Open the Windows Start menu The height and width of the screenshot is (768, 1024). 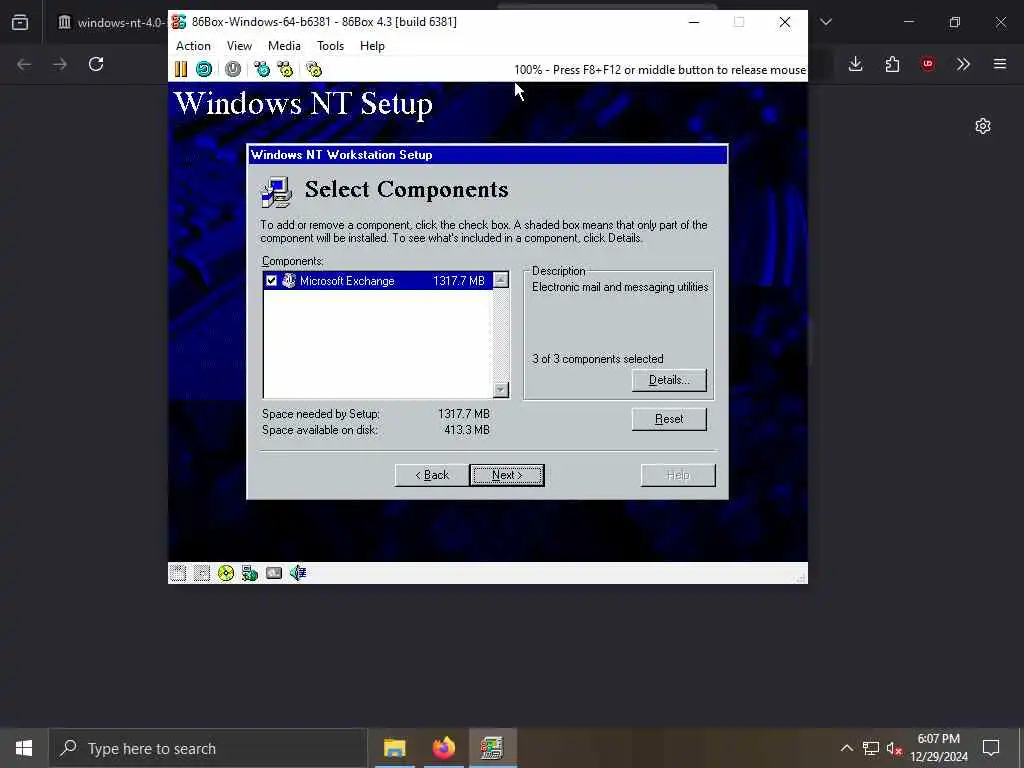pos(24,748)
